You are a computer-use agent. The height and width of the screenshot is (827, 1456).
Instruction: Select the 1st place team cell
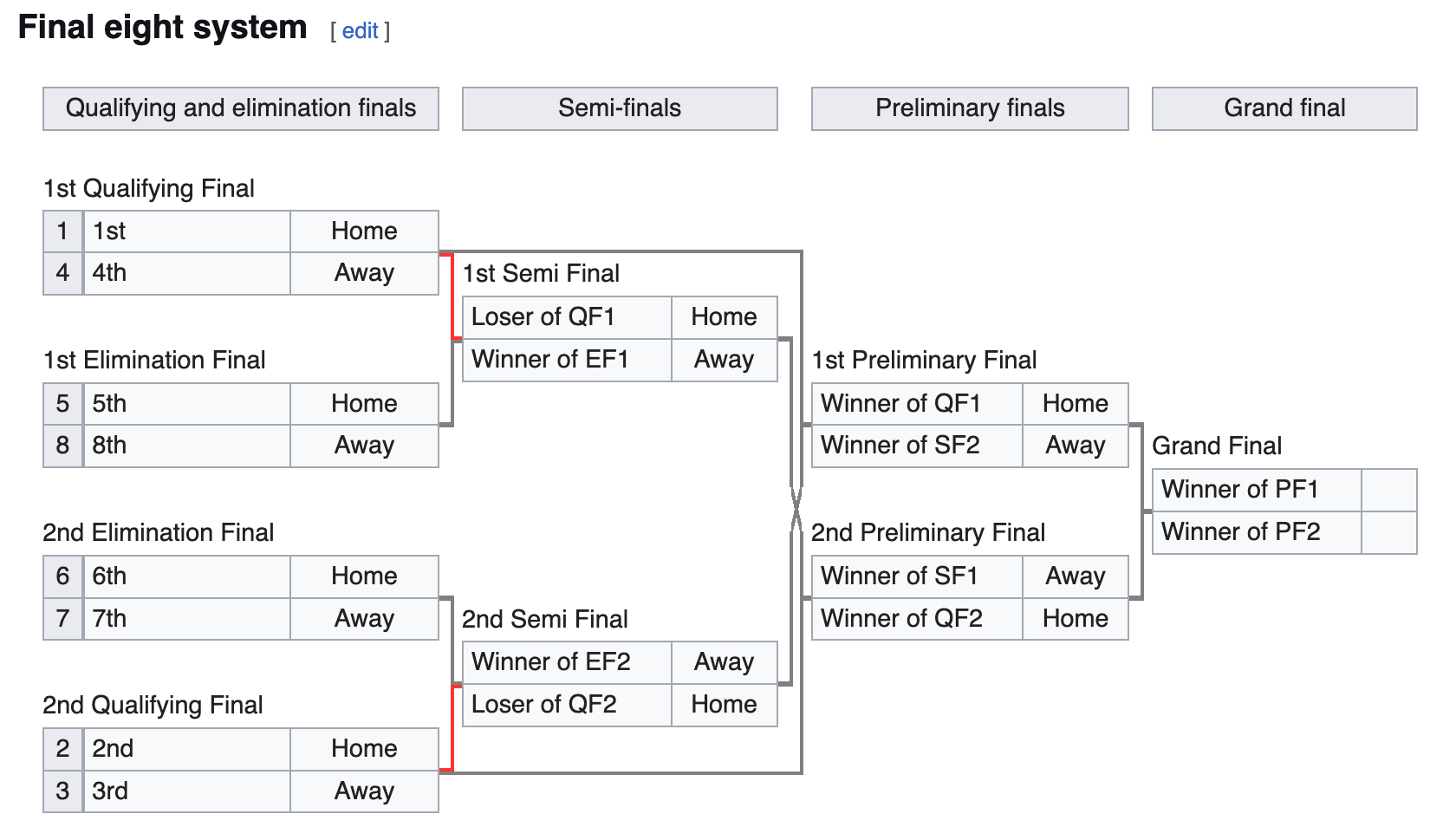click(x=186, y=231)
